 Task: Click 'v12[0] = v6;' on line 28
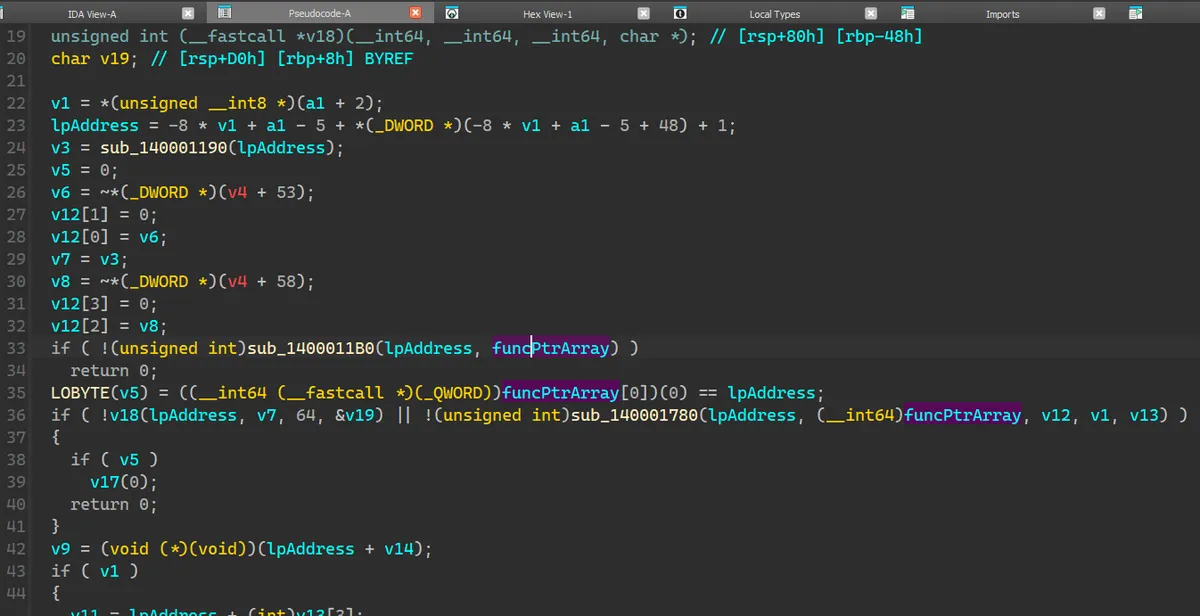(109, 237)
